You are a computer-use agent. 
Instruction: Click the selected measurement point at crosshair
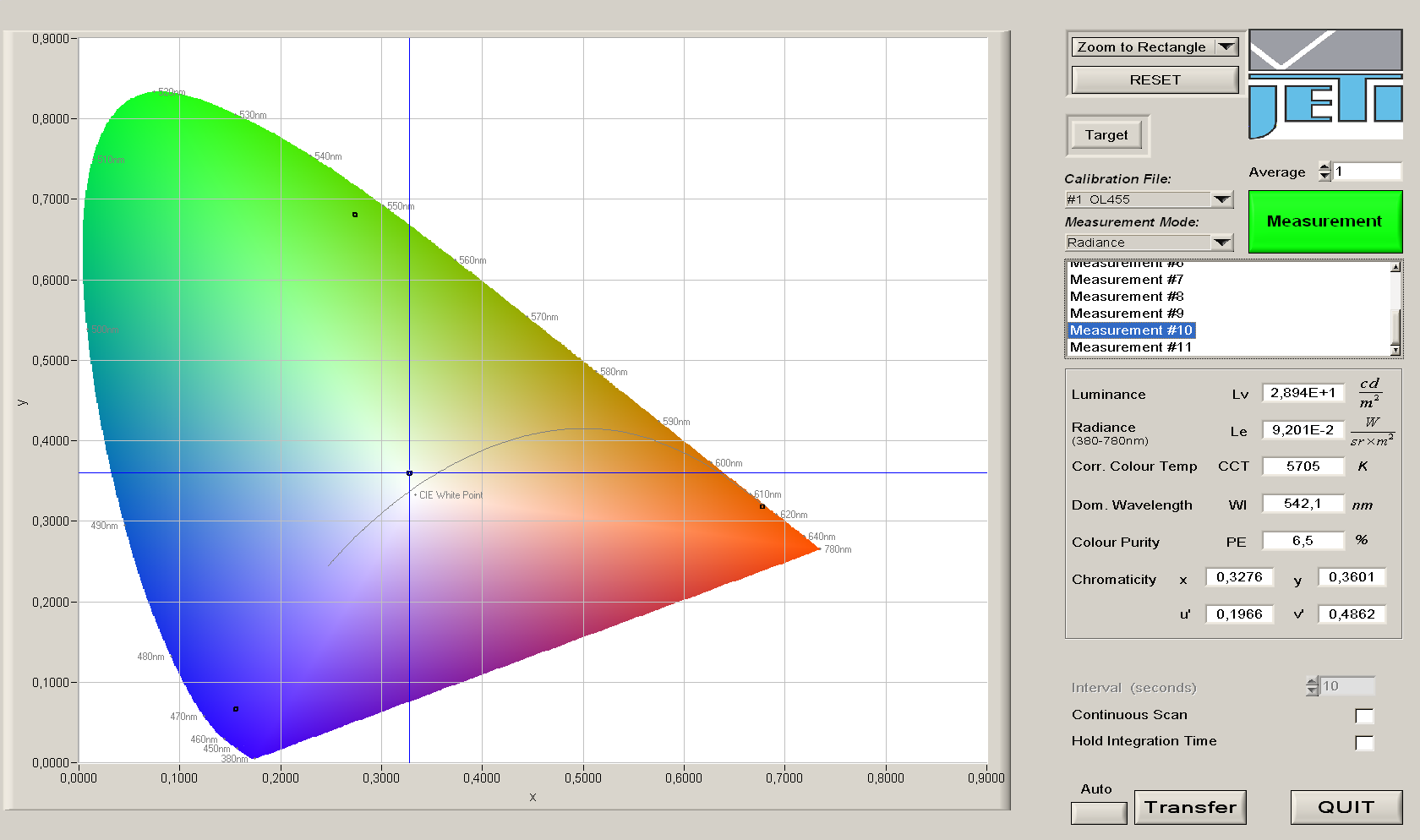(410, 473)
